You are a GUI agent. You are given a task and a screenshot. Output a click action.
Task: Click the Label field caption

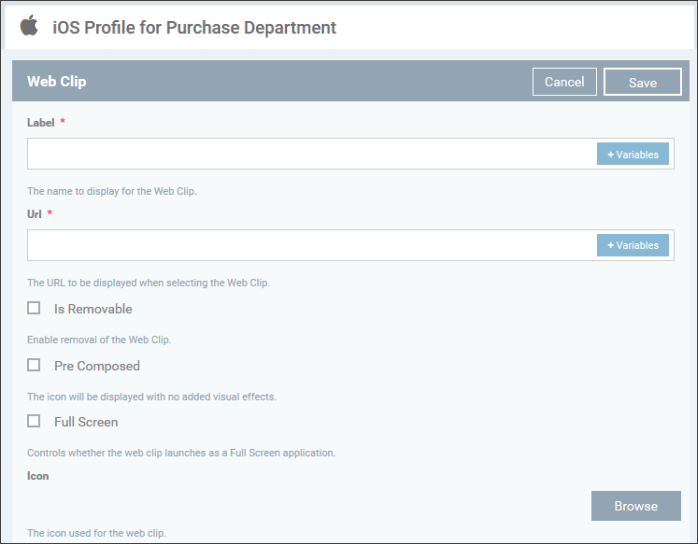[x=41, y=122]
